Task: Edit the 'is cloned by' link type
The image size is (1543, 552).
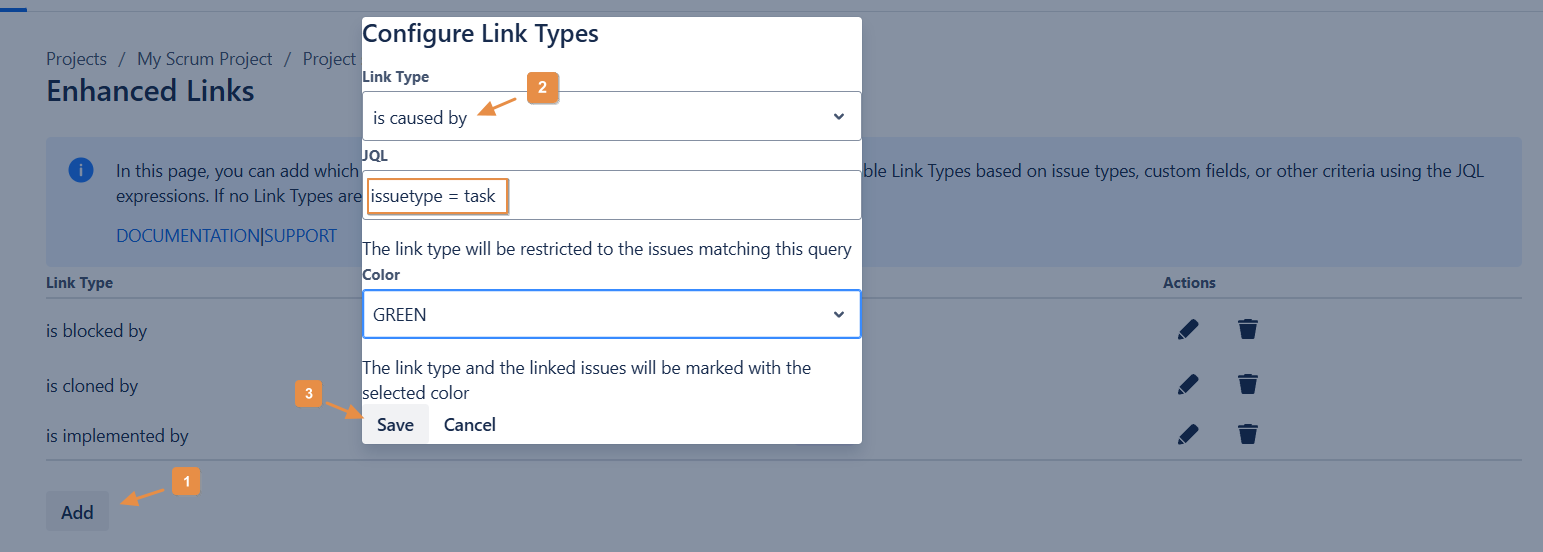Action: [x=1187, y=384]
